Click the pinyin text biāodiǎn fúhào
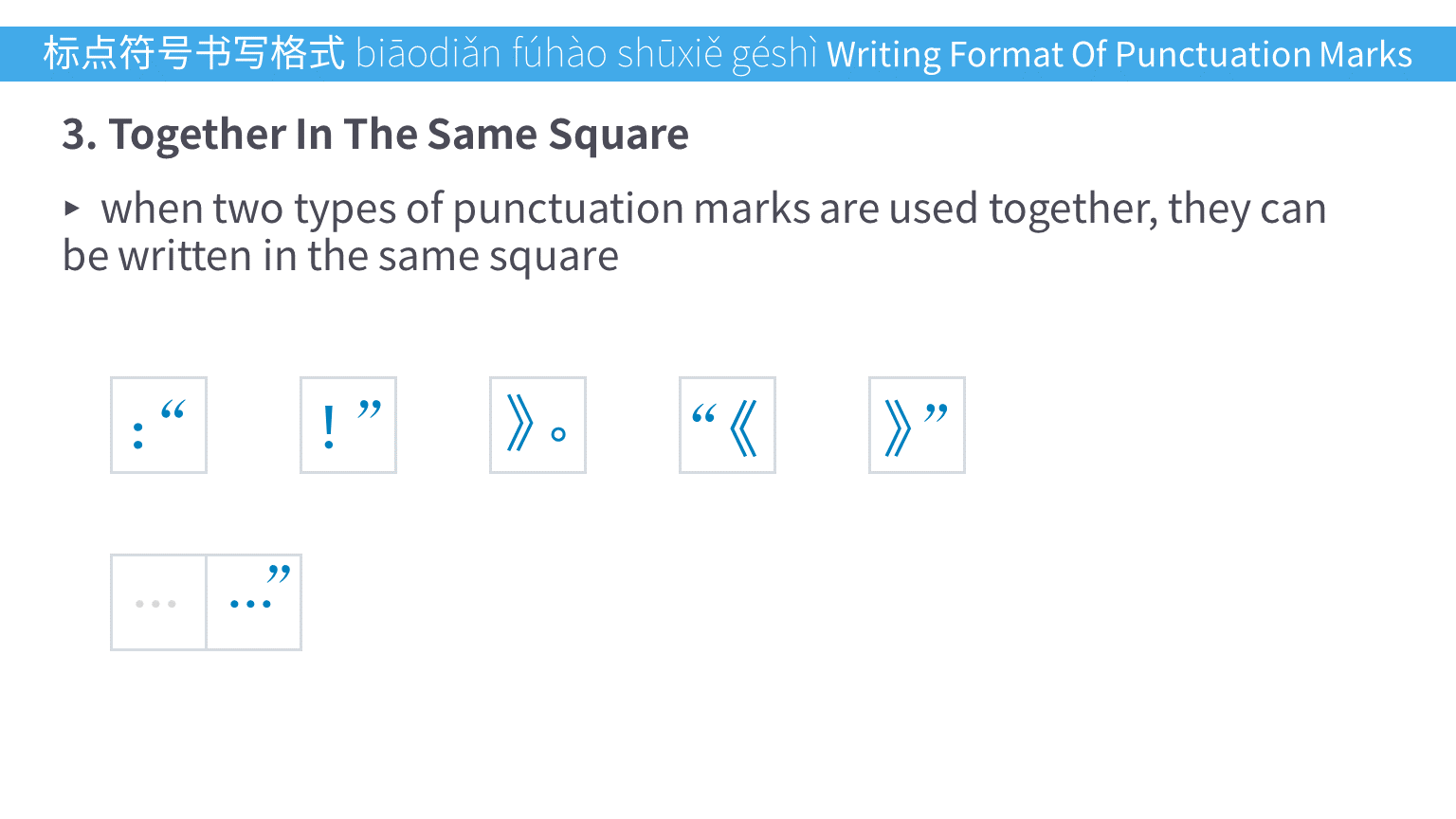The image size is (1456, 819). pos(481,54)
